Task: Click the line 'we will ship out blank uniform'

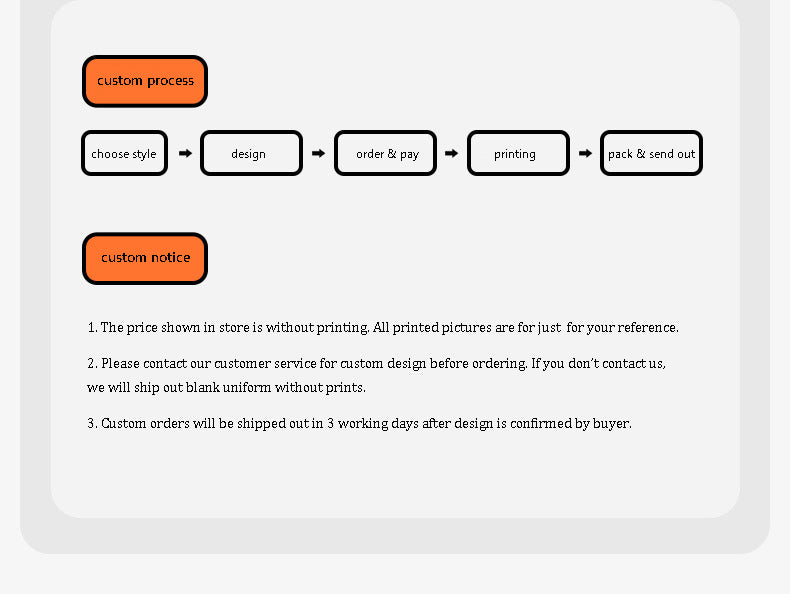Action: click(x=227, y=387)
